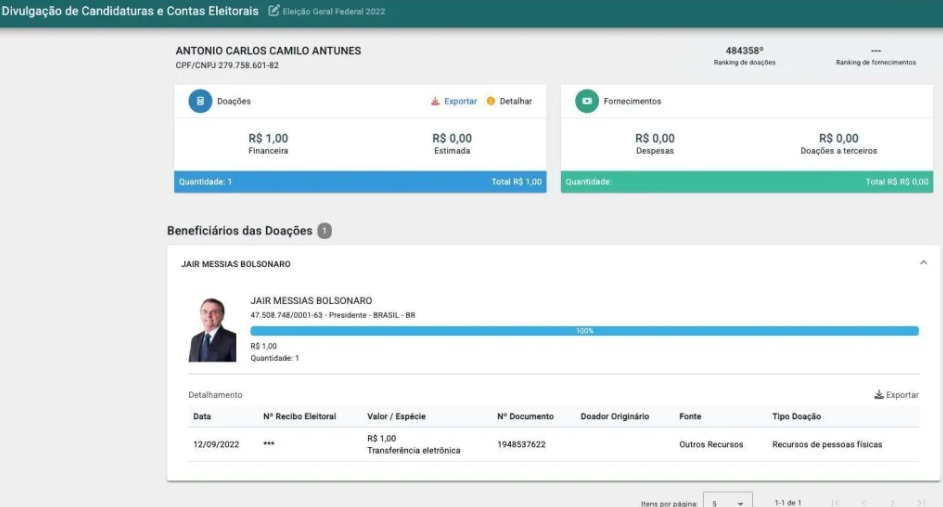
Task: Click the Outros Recursos cell
Action: click(x=711, y=444)
